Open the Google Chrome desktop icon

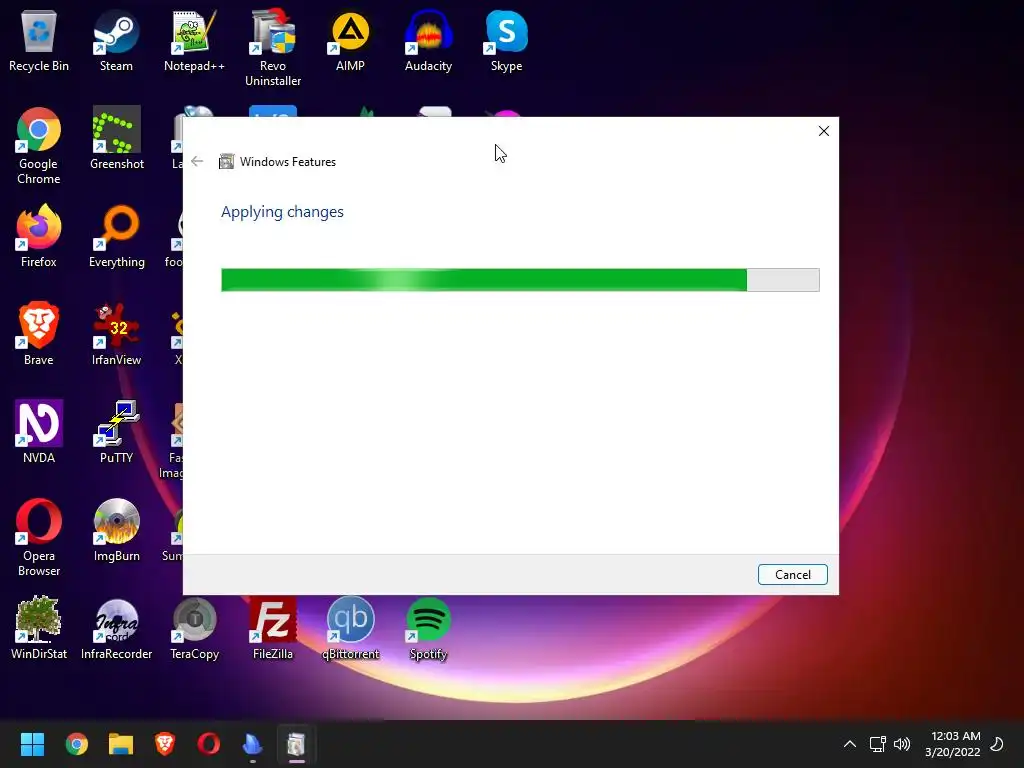[39, 146]
